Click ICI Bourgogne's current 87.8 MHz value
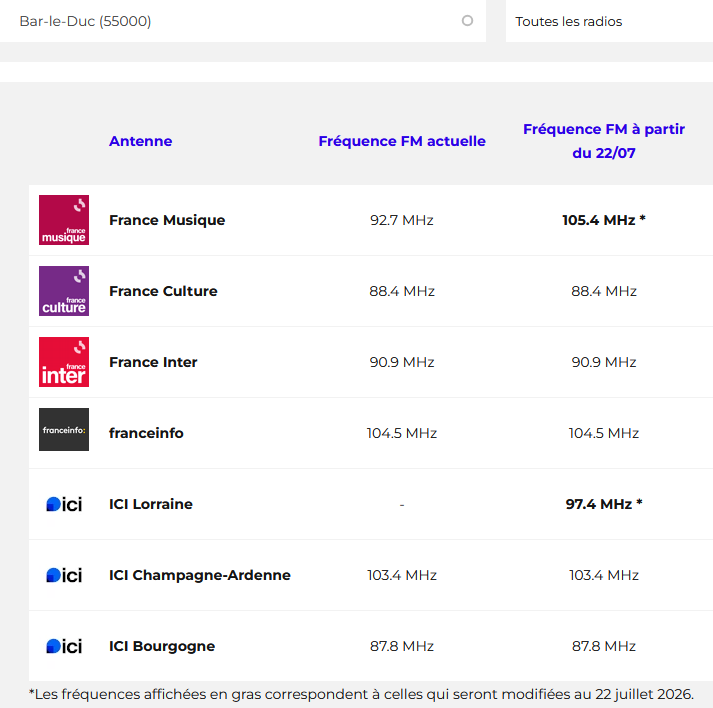Image resolution: width=713 pixels, height=708 pixels. pyautogui.click(x=402, y=646)
